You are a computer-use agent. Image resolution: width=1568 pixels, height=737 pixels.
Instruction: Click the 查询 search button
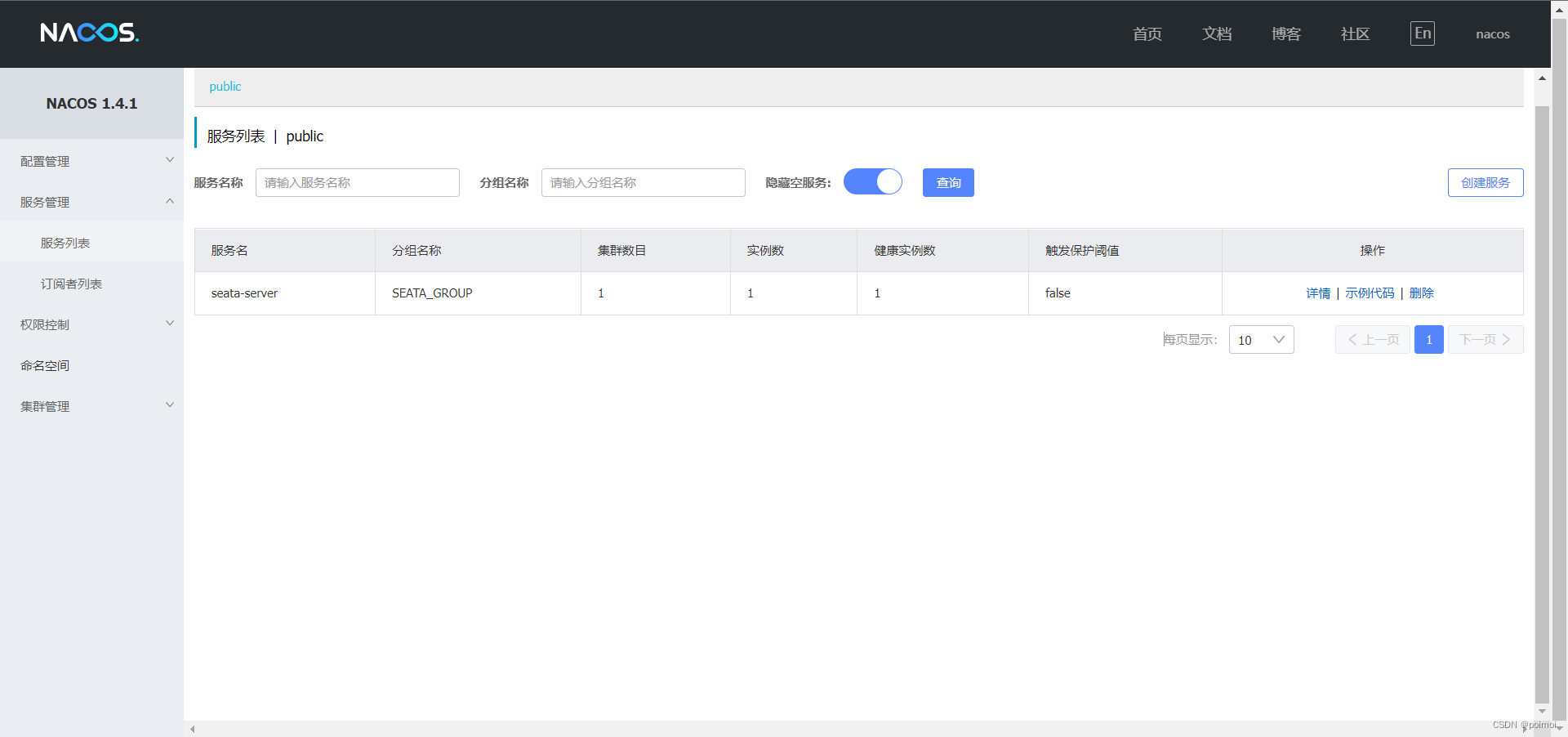(948, 182)
